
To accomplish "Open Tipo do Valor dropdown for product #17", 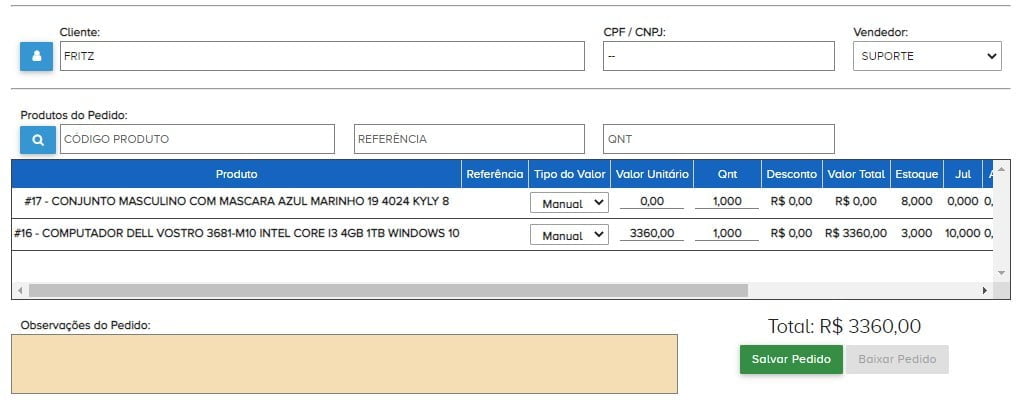I will [x=569, y=202].
